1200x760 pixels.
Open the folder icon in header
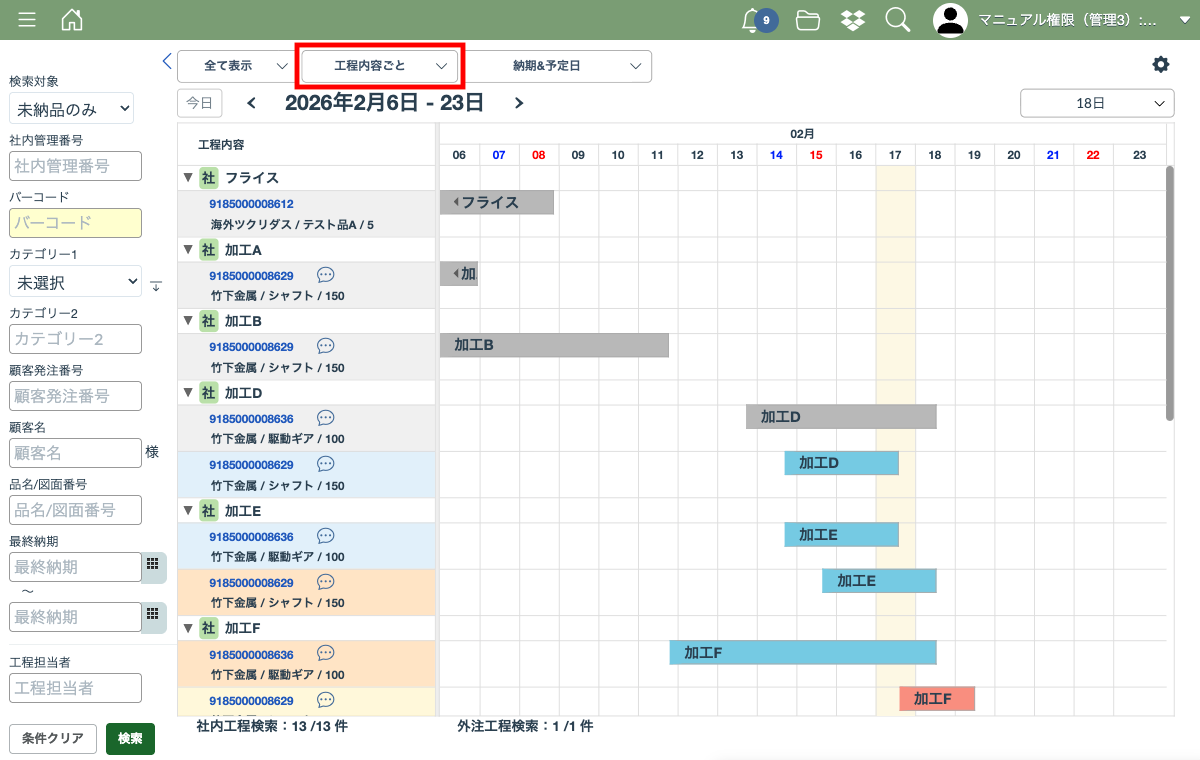pos(808,20)
